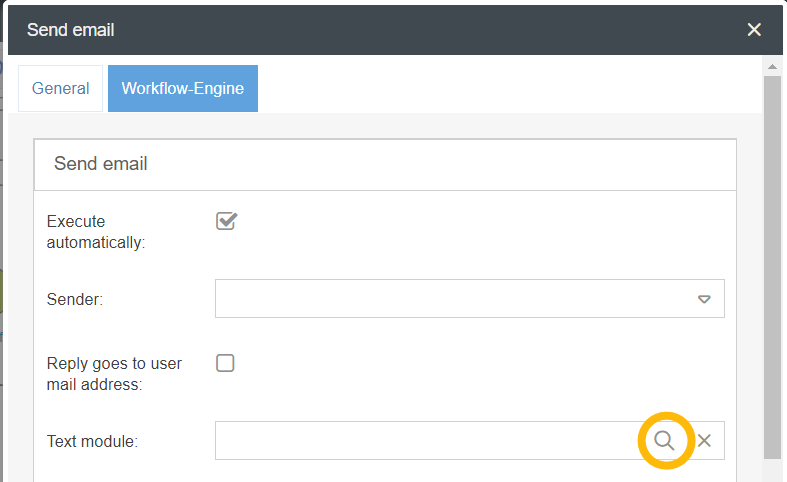
Task: Uncheck the Execute automatically checkbox
Action: 226,221
